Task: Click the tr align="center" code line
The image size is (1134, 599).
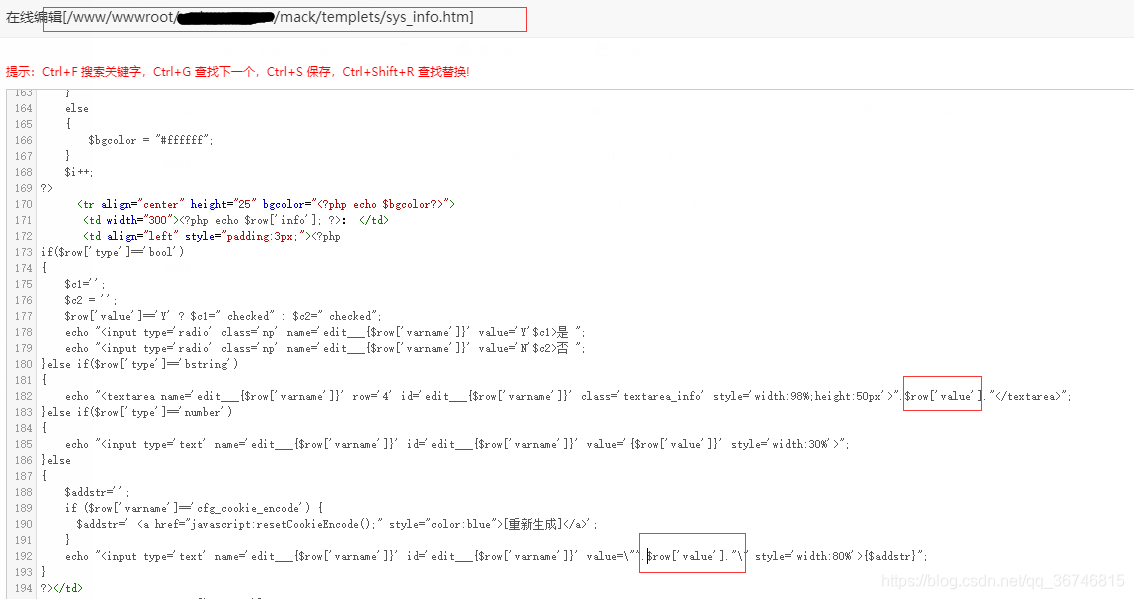Action: click(265, 204)
